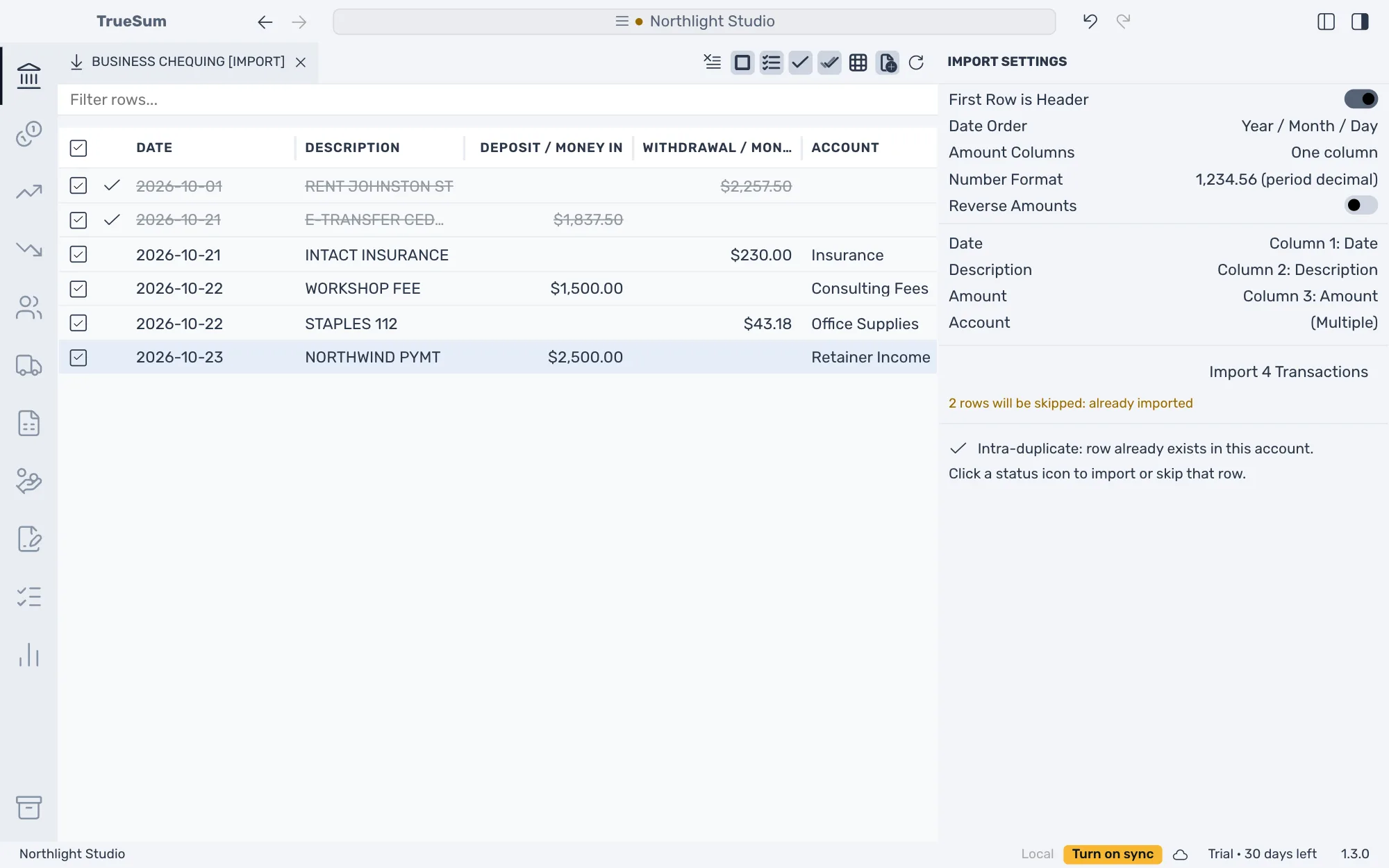
Task: Open the checklist sidebar icon
Action: click(28, 596)
